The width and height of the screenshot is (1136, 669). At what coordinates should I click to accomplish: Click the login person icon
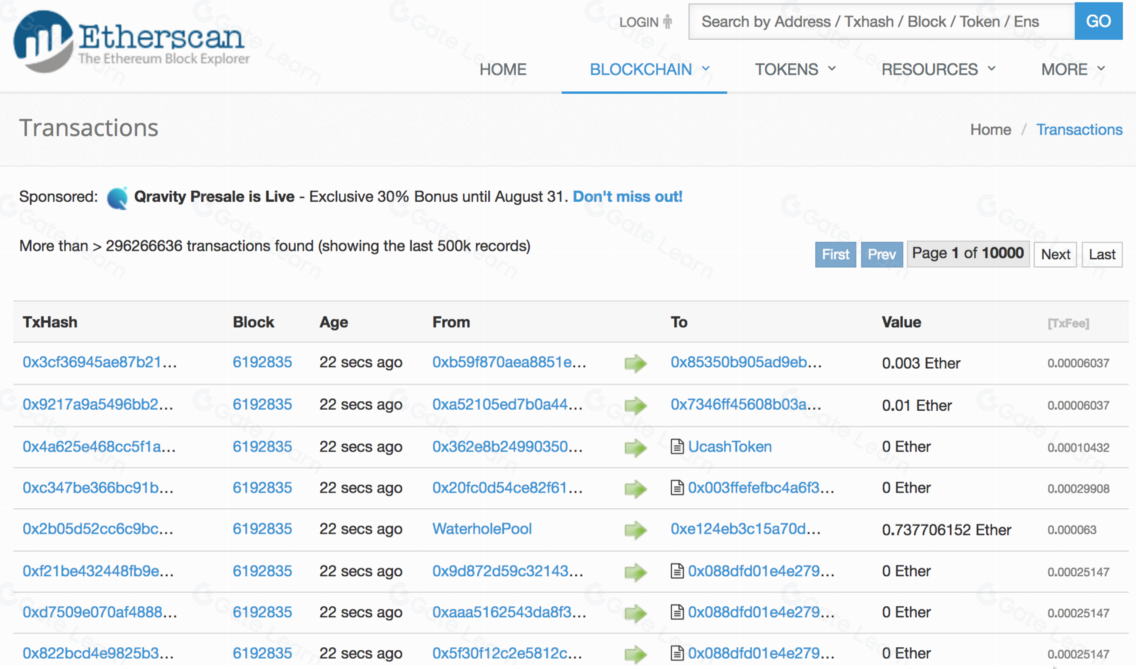click(x=668, y=22)
